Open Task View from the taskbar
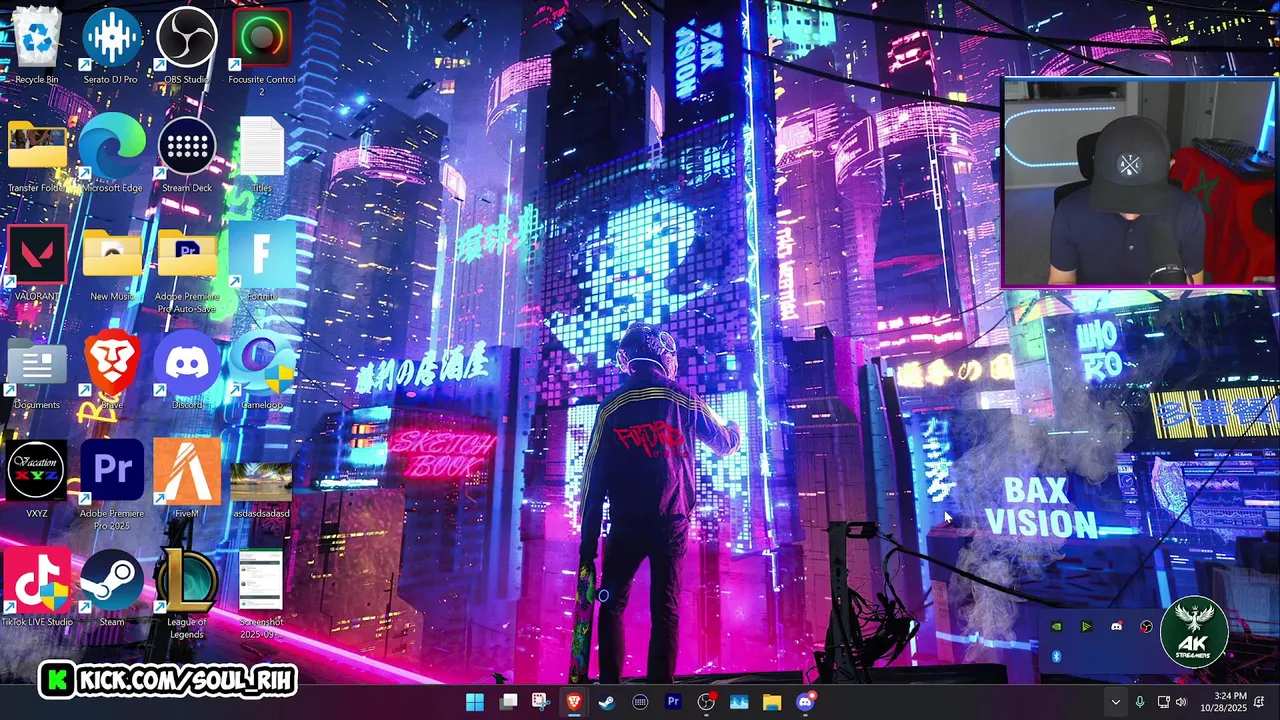This screenshot has width=1280, height=720. [508, 702]
